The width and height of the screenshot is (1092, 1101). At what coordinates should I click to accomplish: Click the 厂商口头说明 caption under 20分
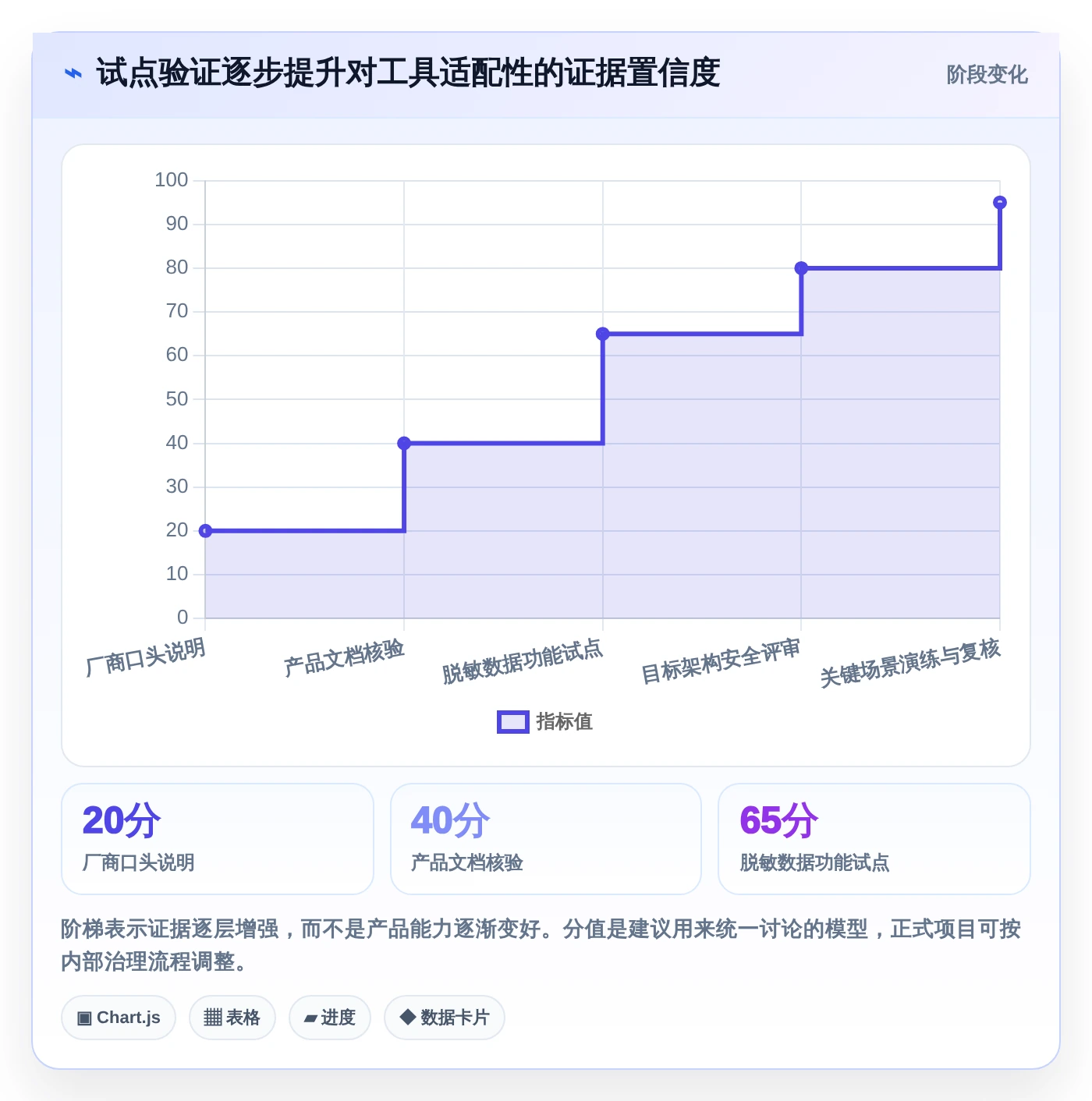pyautogui.click(x=139, y=862)
